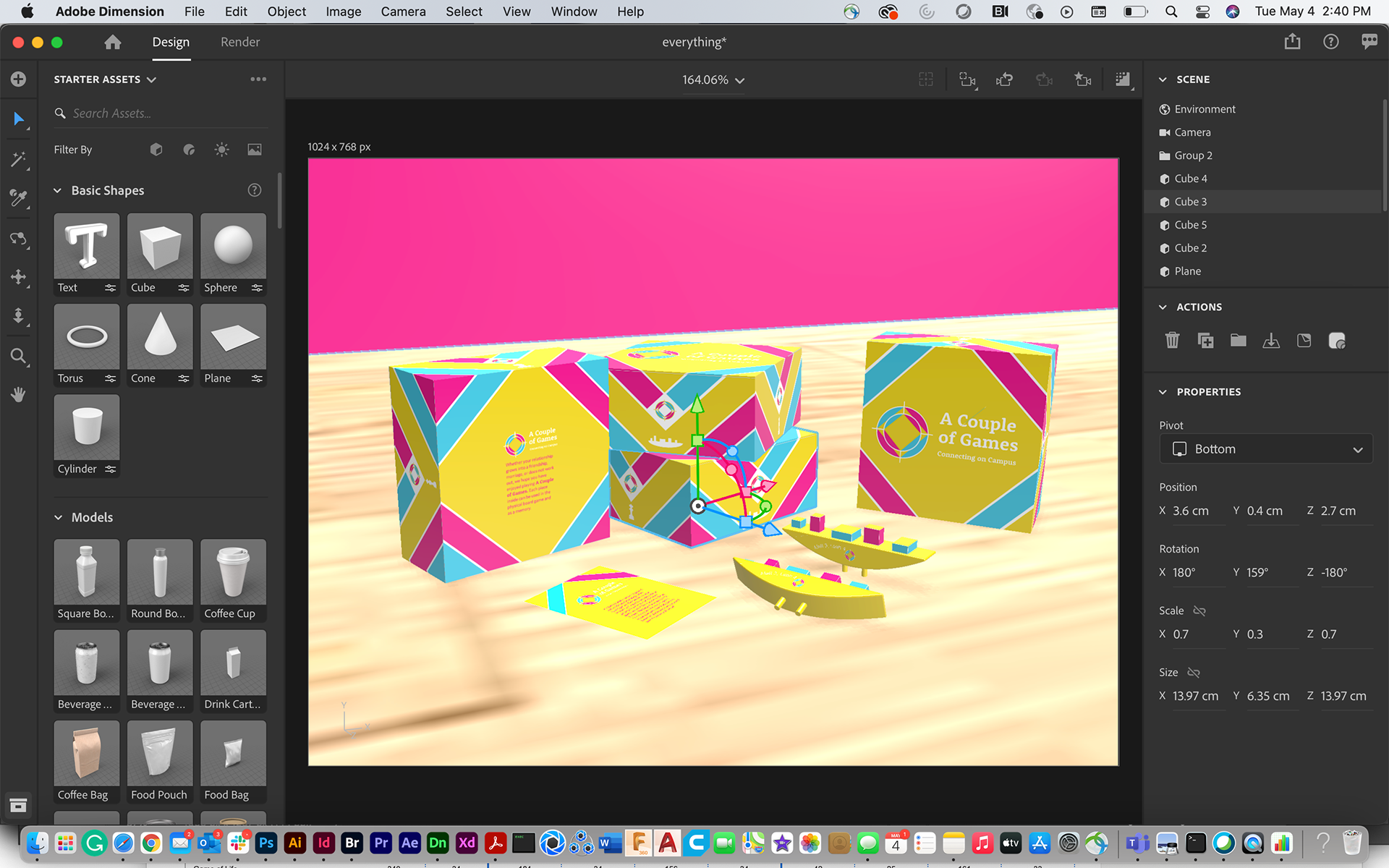Open the bottom-left assets panel icon

19,805
